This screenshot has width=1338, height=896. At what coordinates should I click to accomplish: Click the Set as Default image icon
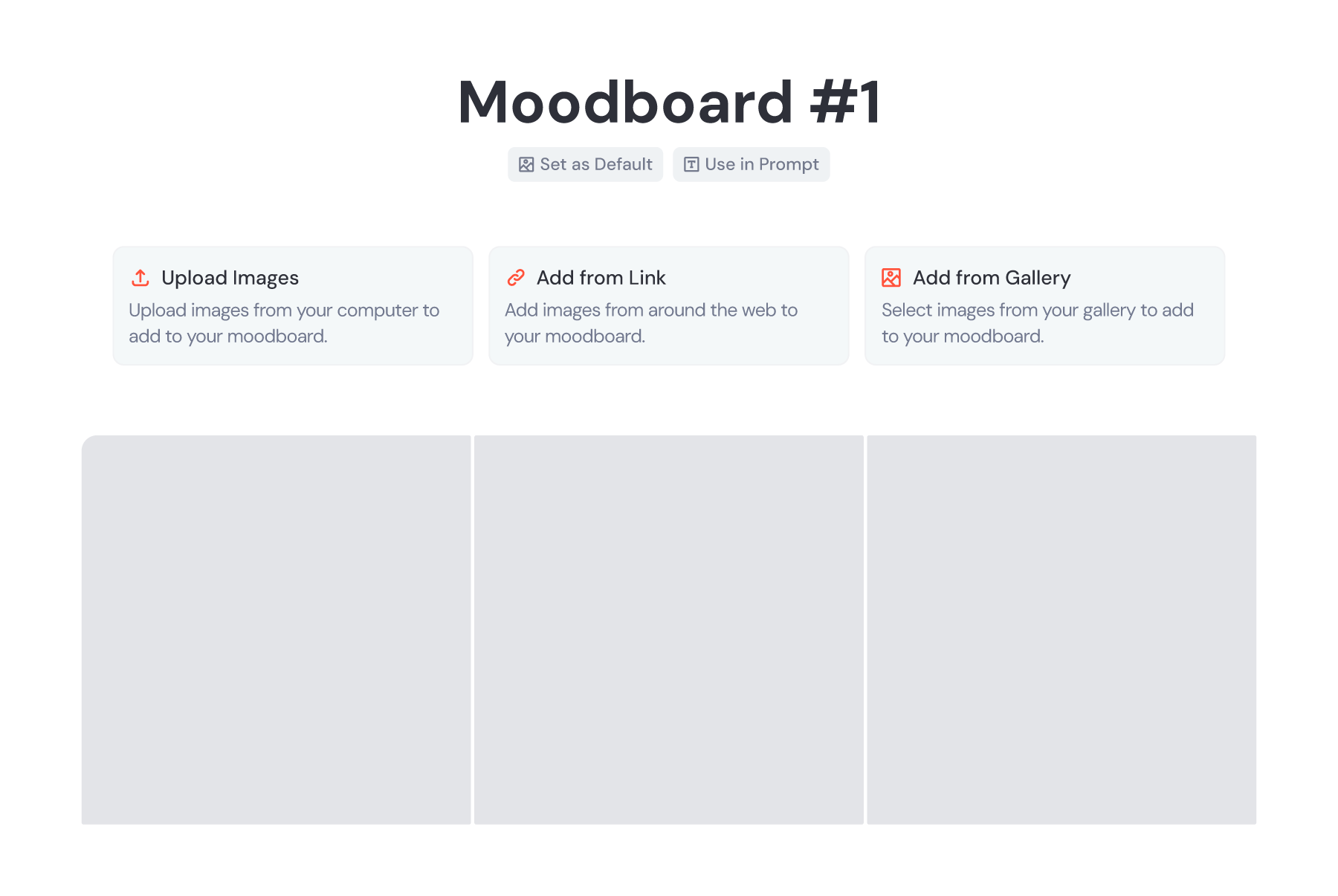[526, 165]
